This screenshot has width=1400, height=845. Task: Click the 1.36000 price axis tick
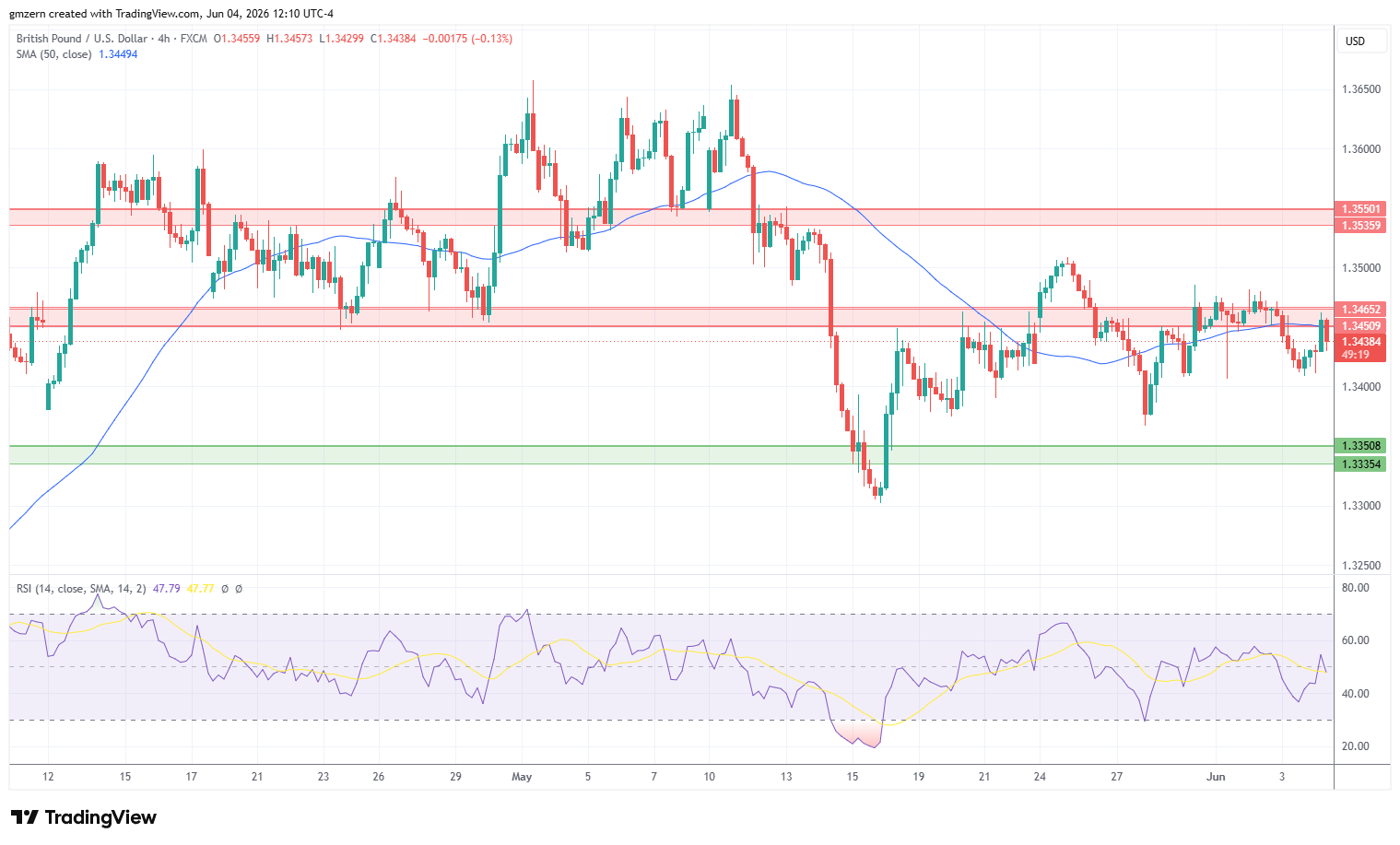coord(1361,149)
